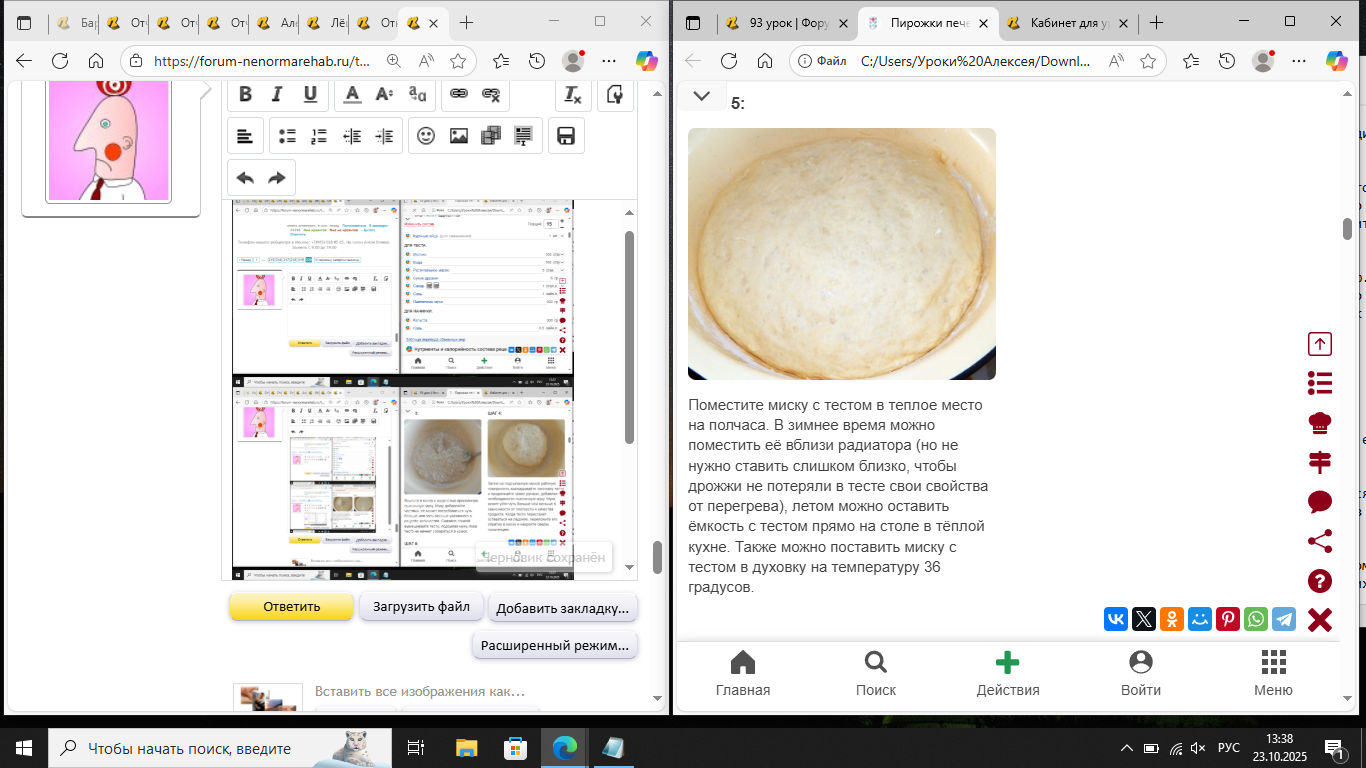This screenshot has width=1366, height=768.
Task: Click the Загрузить файл button
Action: 421,607
